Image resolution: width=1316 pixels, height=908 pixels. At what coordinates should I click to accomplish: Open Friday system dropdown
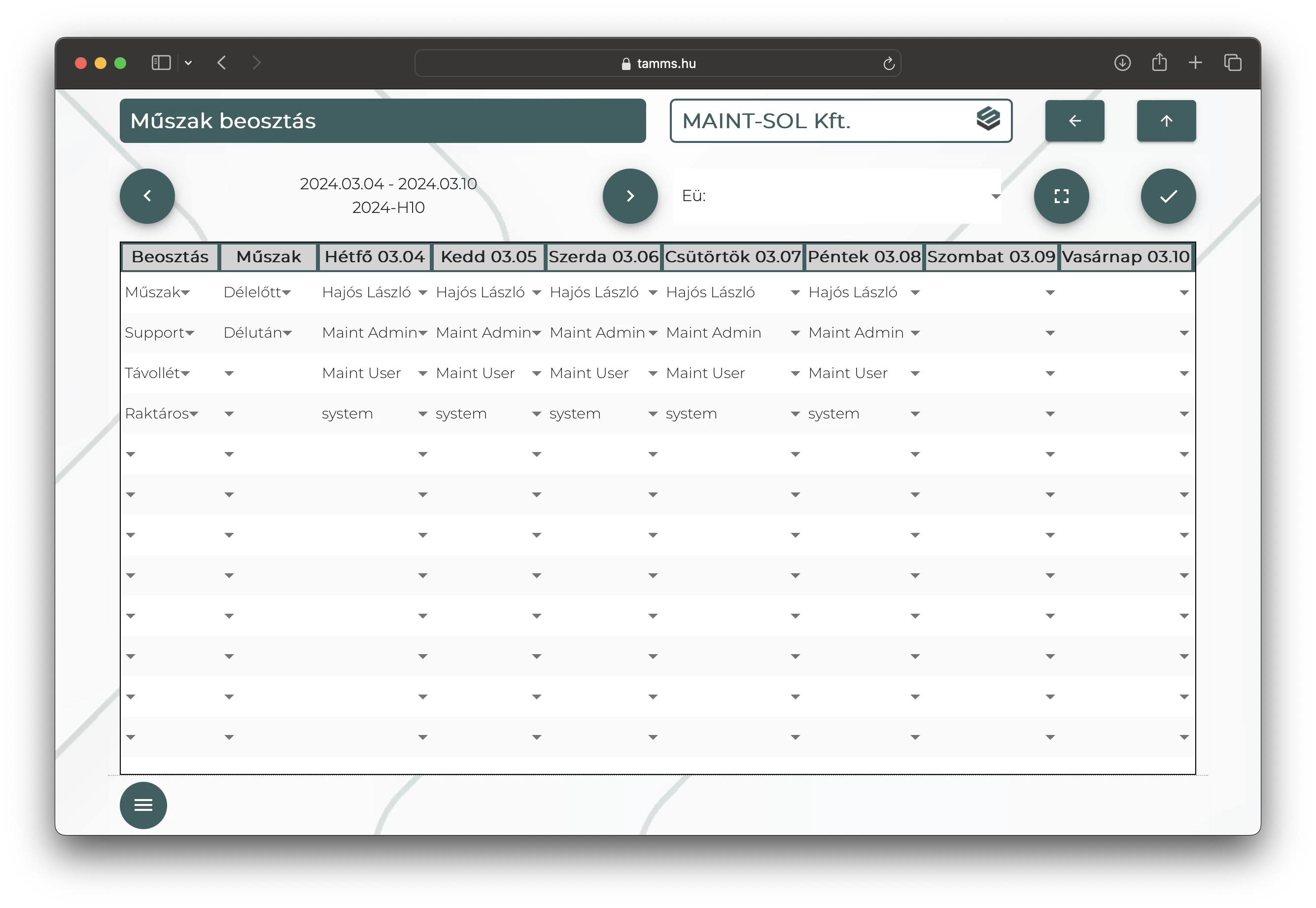coord(864,414)
